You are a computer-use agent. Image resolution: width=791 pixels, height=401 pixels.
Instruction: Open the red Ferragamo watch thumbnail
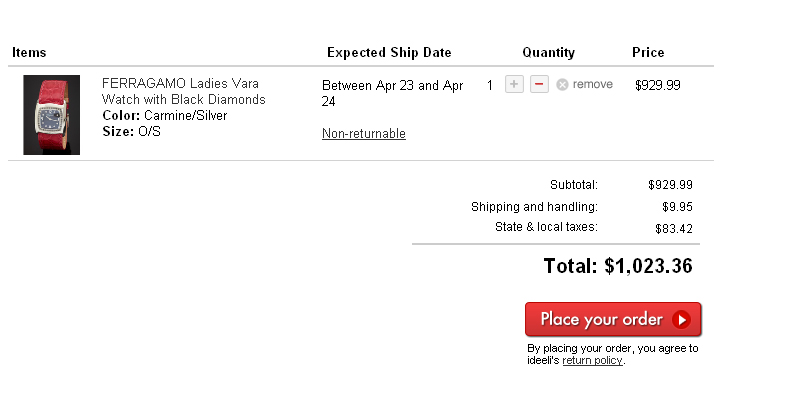point(51,115)
